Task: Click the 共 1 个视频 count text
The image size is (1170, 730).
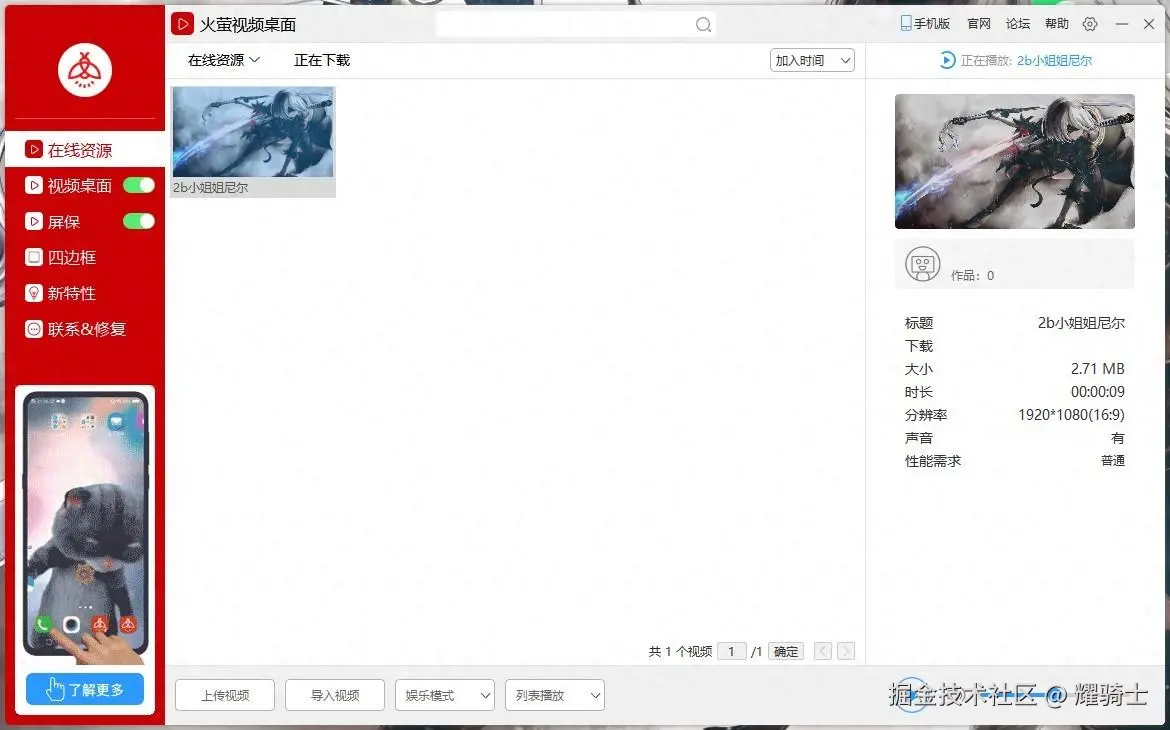Action: (x=681, y=652)
